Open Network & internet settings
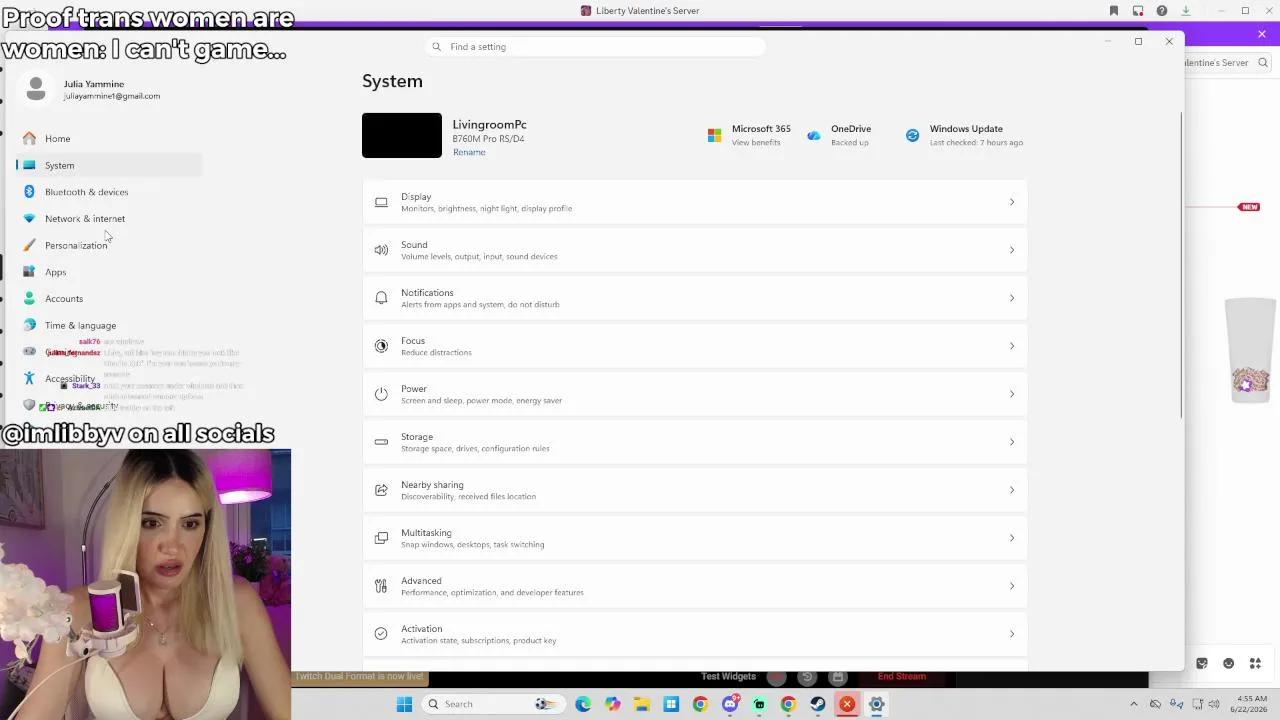 pos(110,219)
